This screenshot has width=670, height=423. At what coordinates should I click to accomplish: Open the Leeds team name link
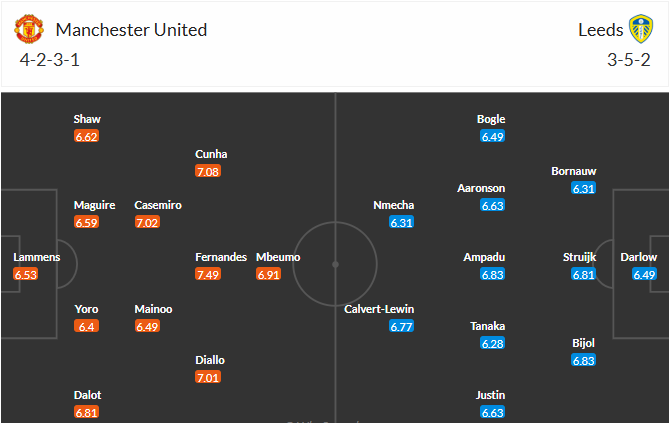point(600,30)
